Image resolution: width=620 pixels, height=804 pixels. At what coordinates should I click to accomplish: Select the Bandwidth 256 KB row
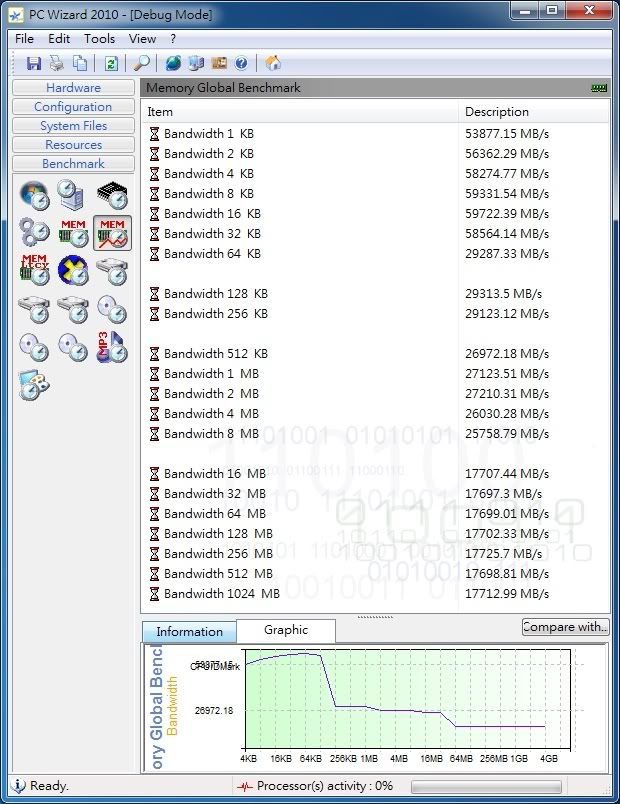click(375, 314)
